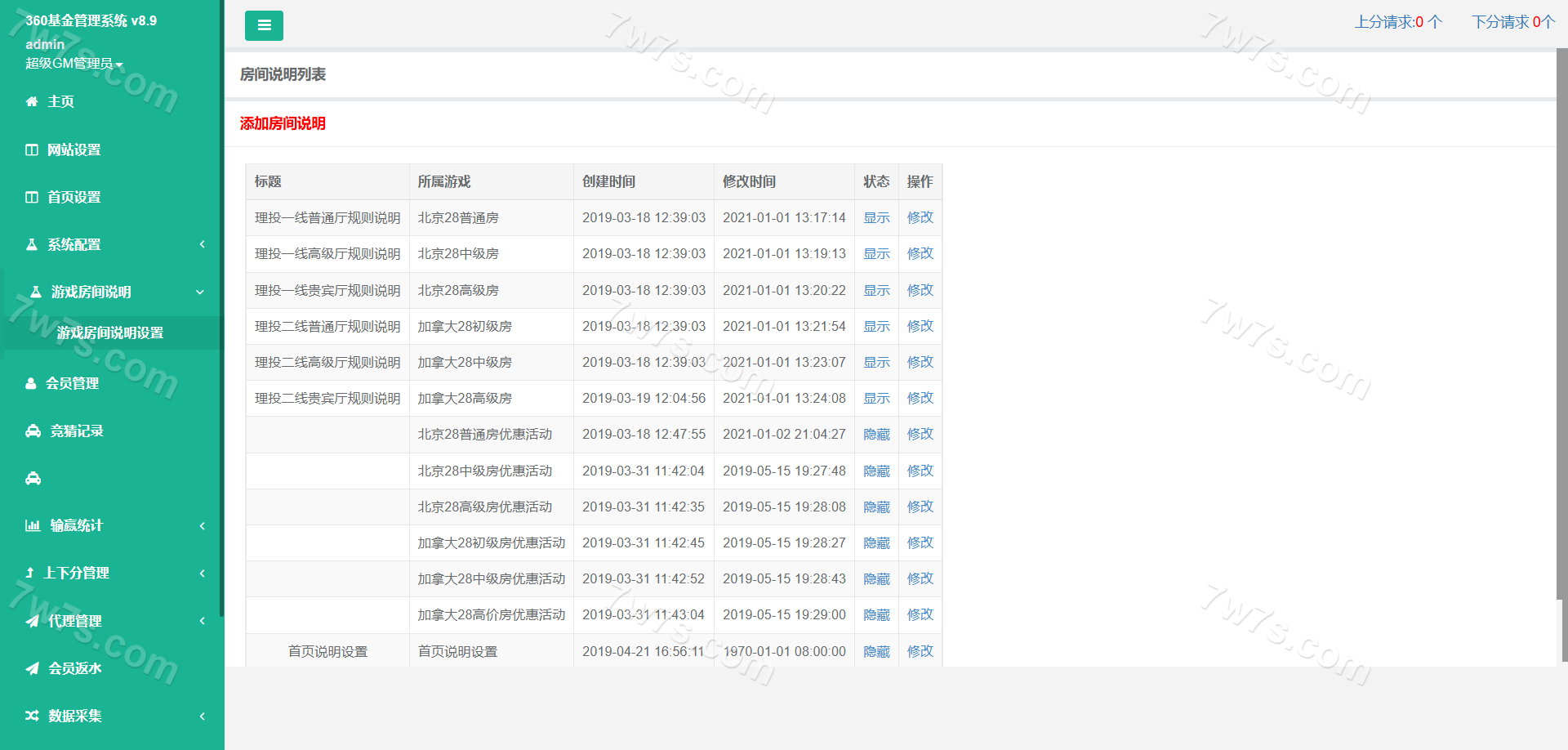Click the 会员管理 user icon

tap(31, 383)
